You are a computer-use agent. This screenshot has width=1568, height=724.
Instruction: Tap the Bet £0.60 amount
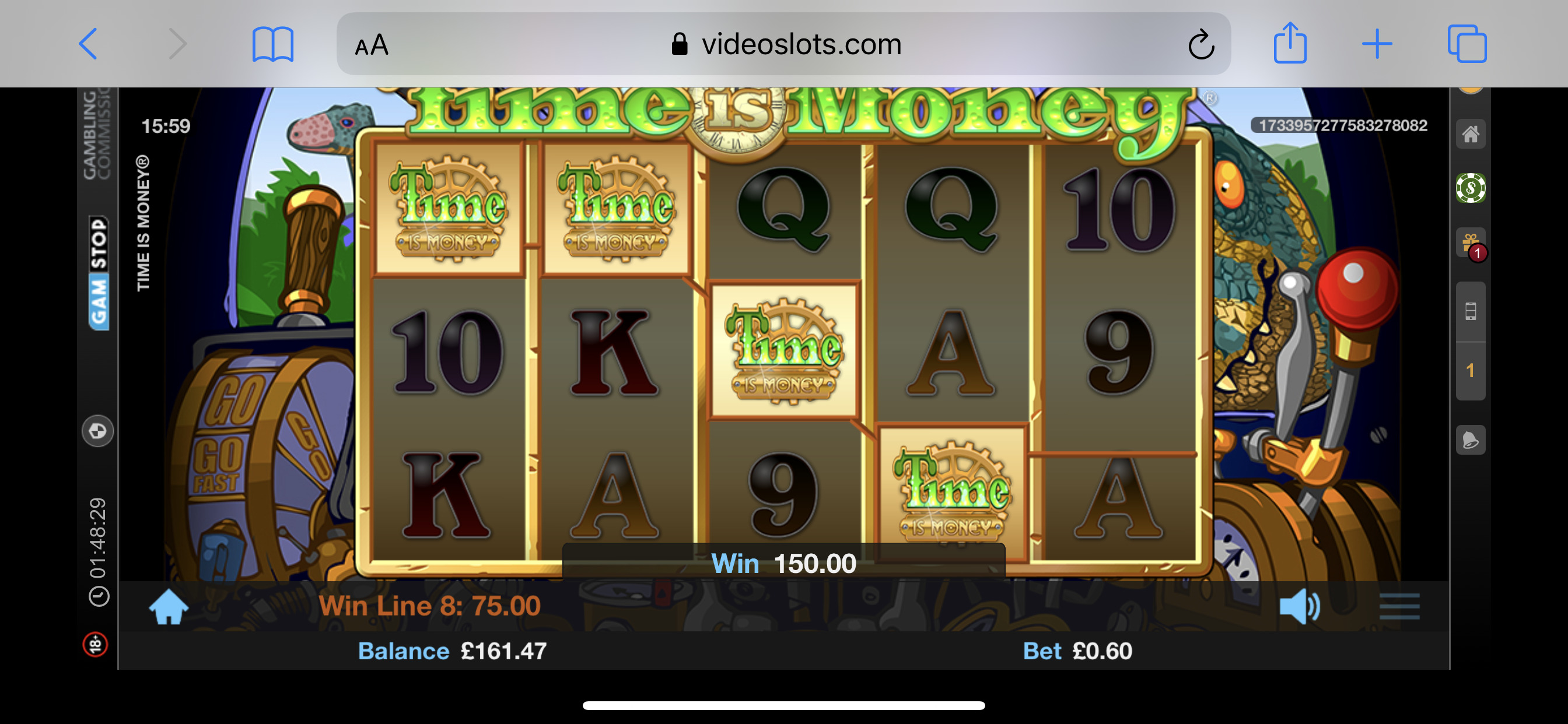click(1077, 651)
